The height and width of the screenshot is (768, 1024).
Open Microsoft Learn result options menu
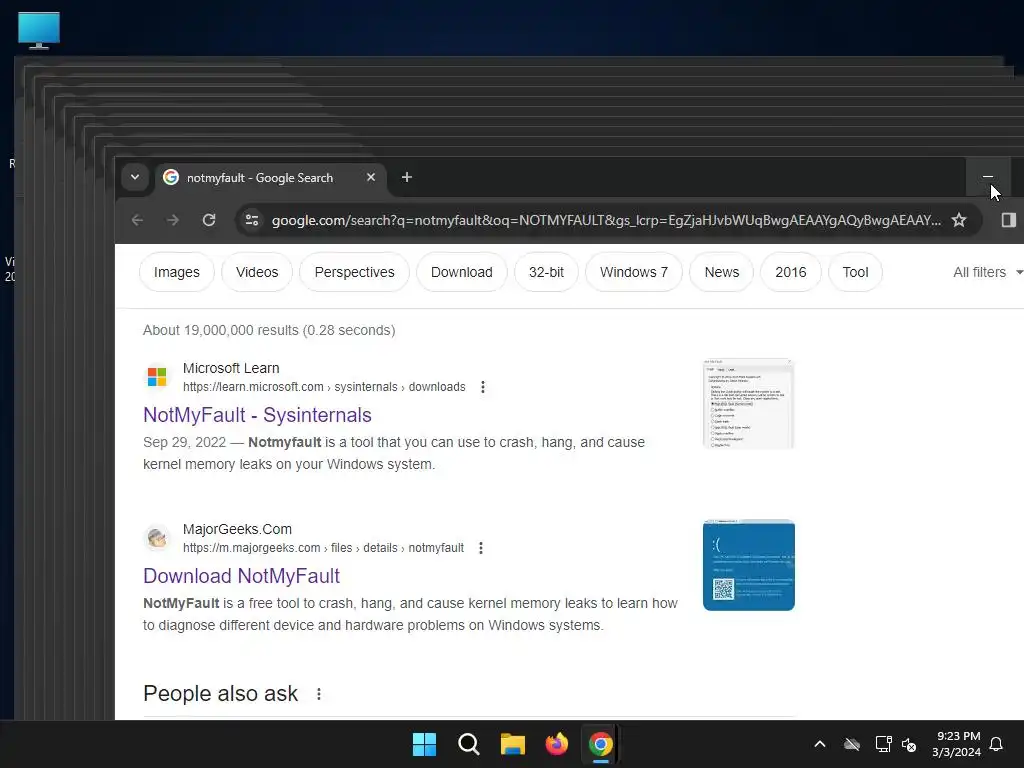pyautogui.click(x=483, y=387)
